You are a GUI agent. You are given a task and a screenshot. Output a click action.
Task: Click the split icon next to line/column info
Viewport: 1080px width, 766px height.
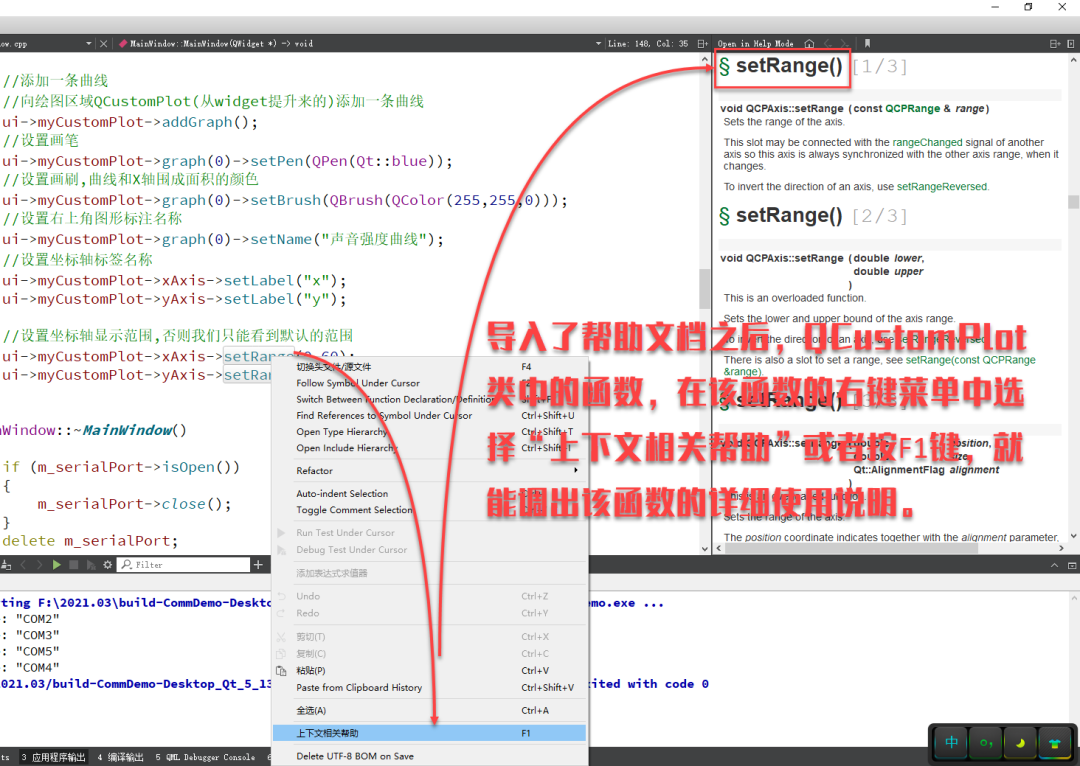(x=703, y=44)
